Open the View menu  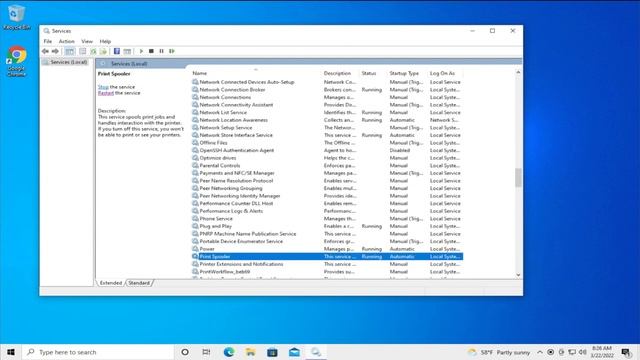pos(87,41)
